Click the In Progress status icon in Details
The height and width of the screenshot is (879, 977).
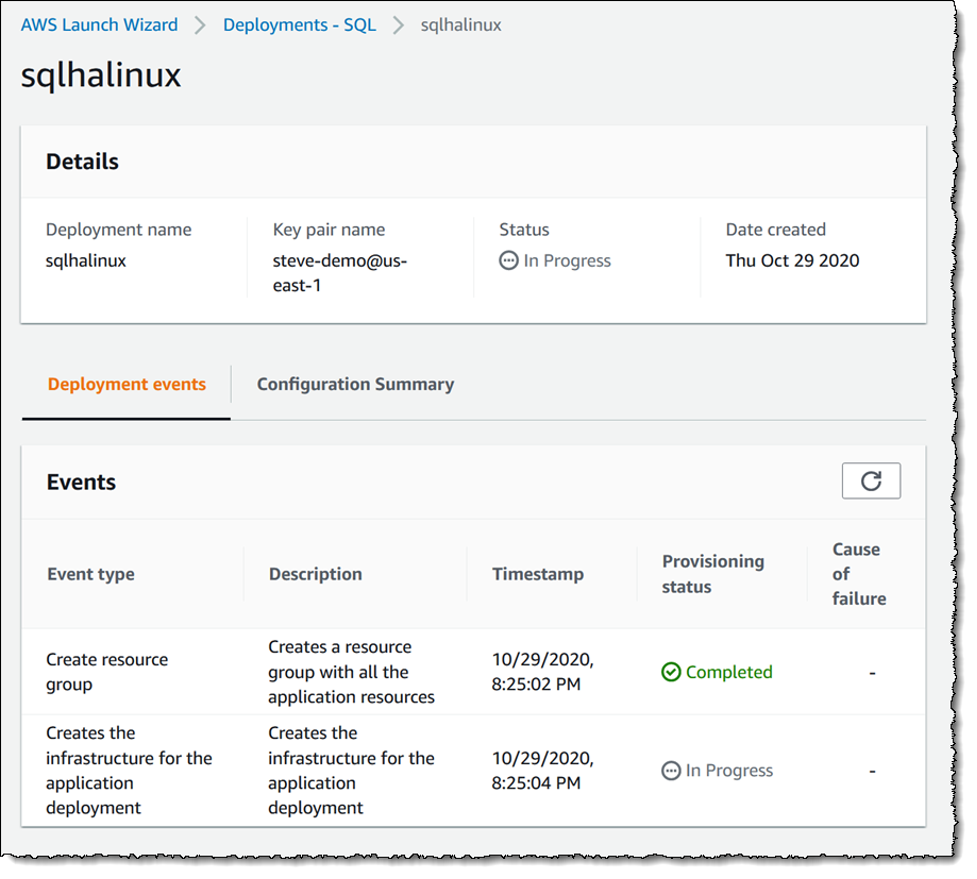pyautogui.click(x=508, y=260)
